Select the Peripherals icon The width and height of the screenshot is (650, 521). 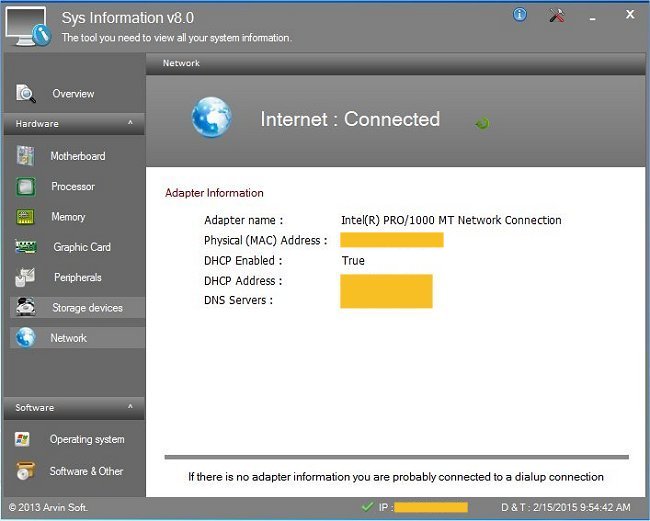(26, 278)
